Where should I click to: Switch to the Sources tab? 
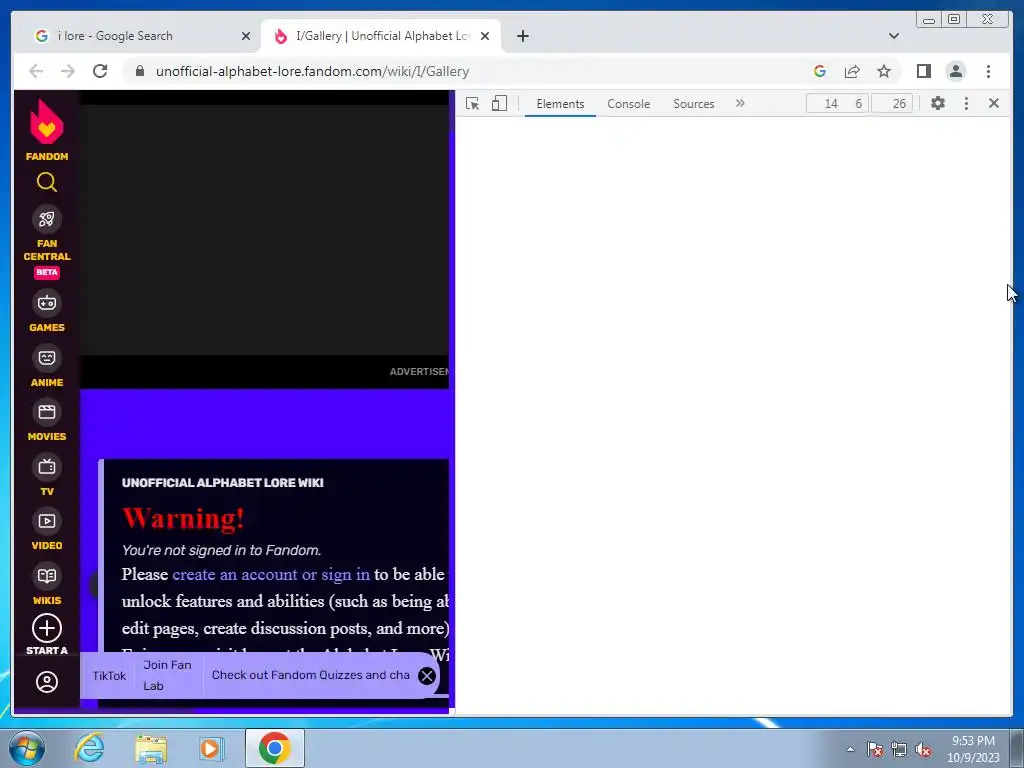click(694, 104)
